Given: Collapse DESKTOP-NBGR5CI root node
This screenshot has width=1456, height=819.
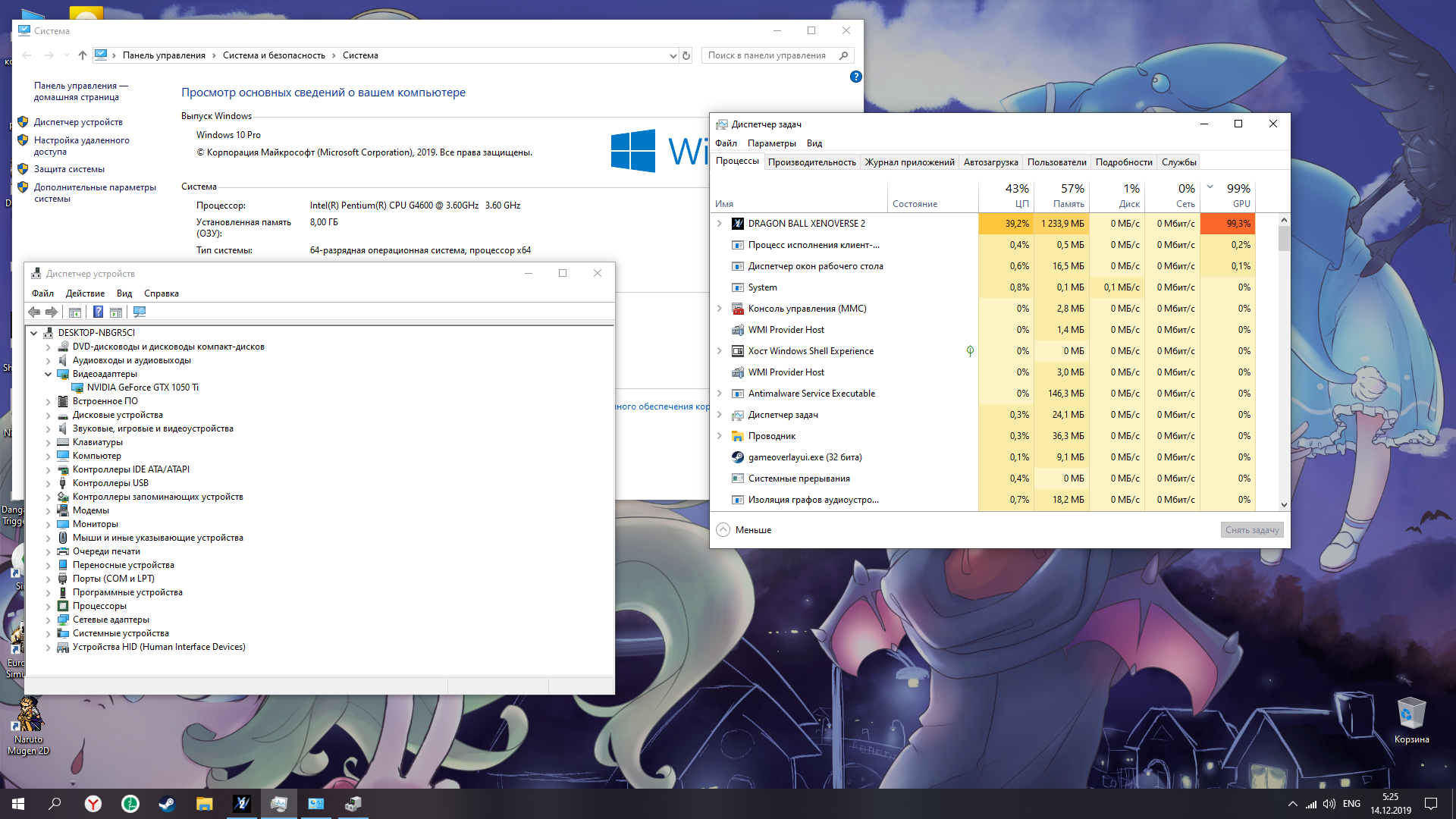Looking at the screenshot, I should [34, 333].
